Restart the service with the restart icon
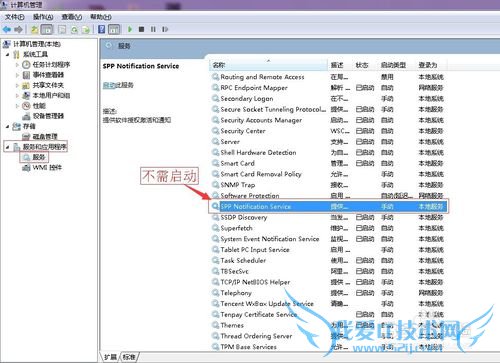This screenshot has height=363, width=500. coord(165,29)
